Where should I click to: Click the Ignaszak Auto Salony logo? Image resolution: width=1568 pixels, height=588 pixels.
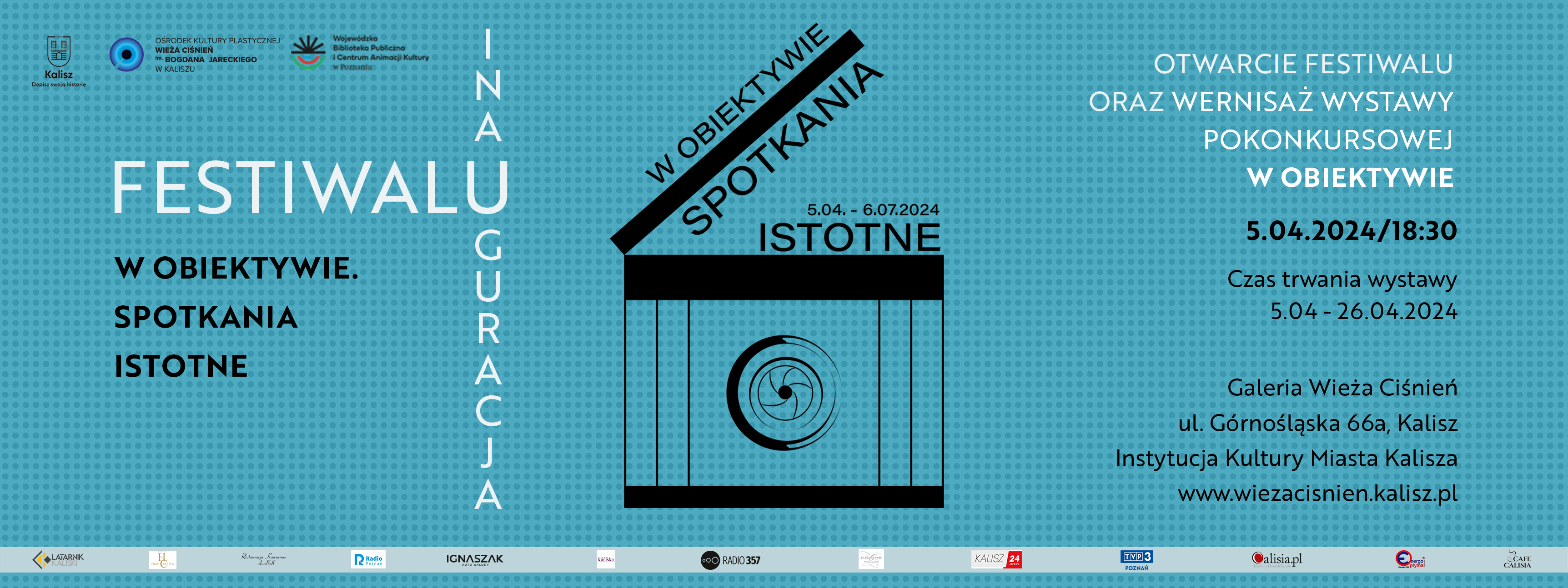[x=475, y=559]
